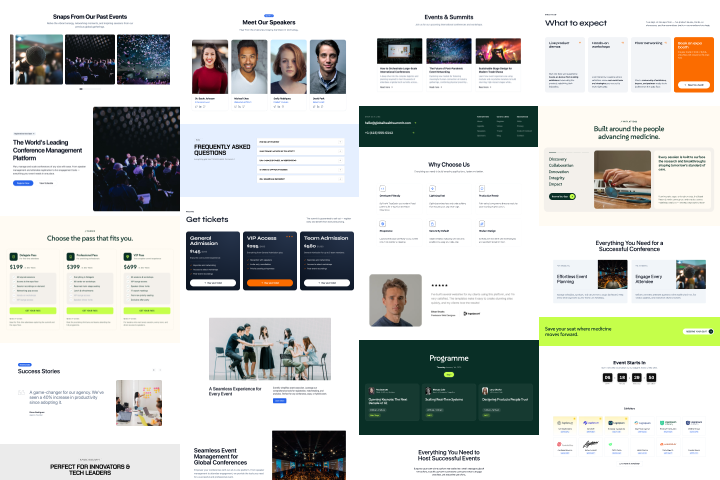
Task: Click the third sponsor logo in top row
Action: 616,423
